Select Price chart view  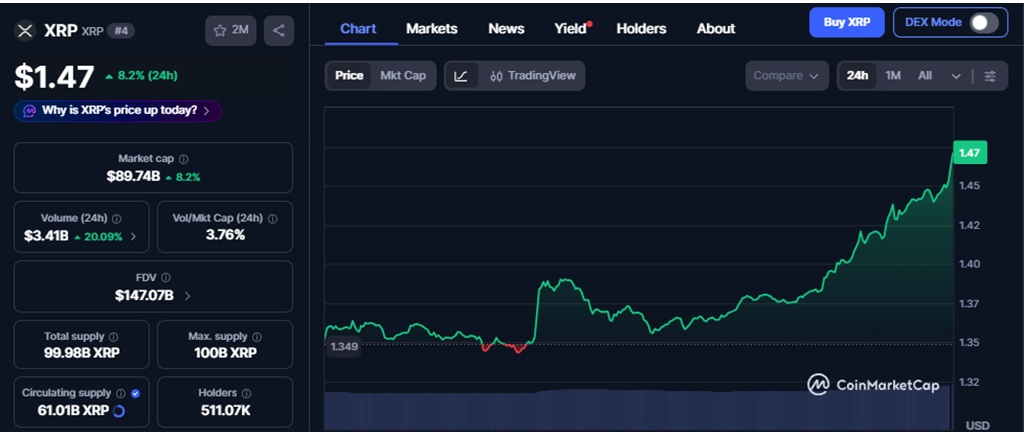pyautogui.click(x=349, y=76)
